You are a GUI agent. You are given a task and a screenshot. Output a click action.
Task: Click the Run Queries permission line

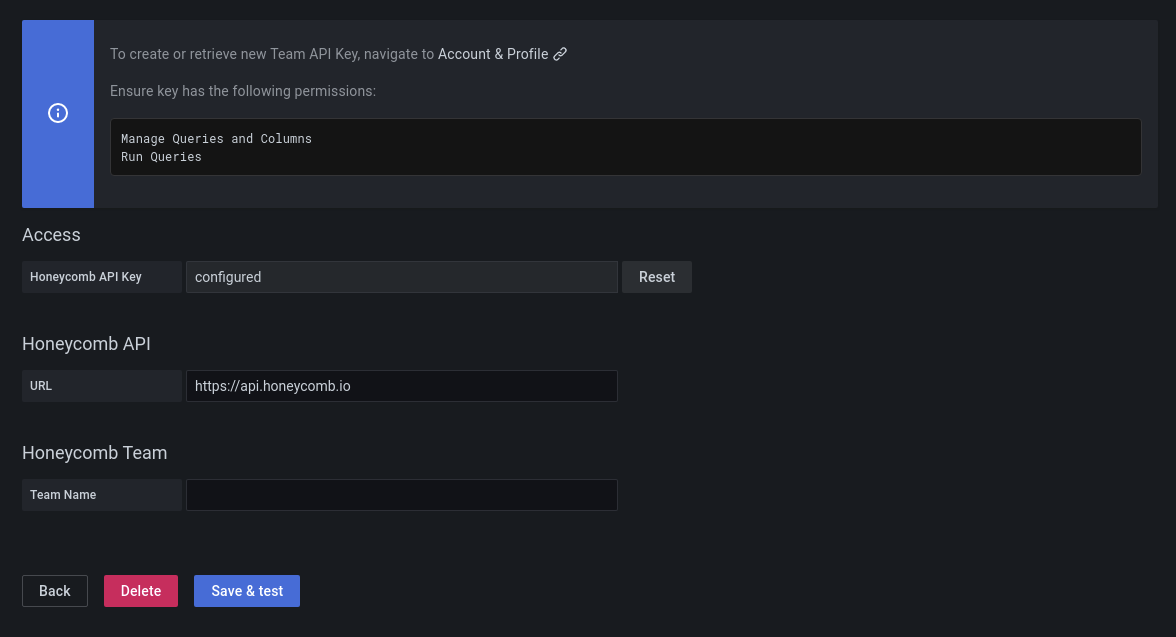pyautogui.click(x=161, y=157)
